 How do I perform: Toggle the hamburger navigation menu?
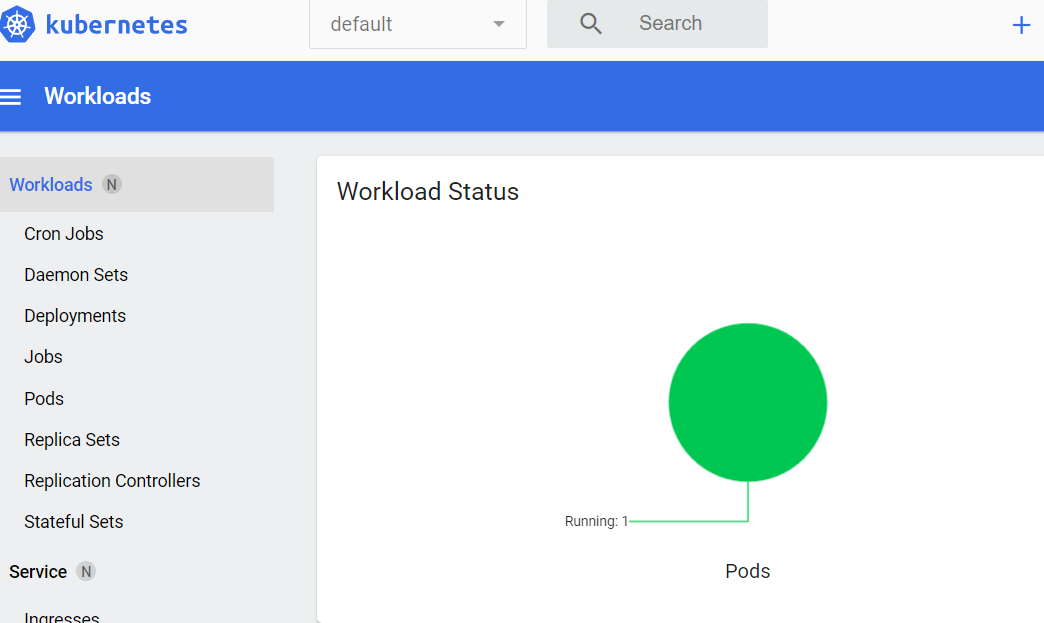pyautogui.click(x=11, y=97)
